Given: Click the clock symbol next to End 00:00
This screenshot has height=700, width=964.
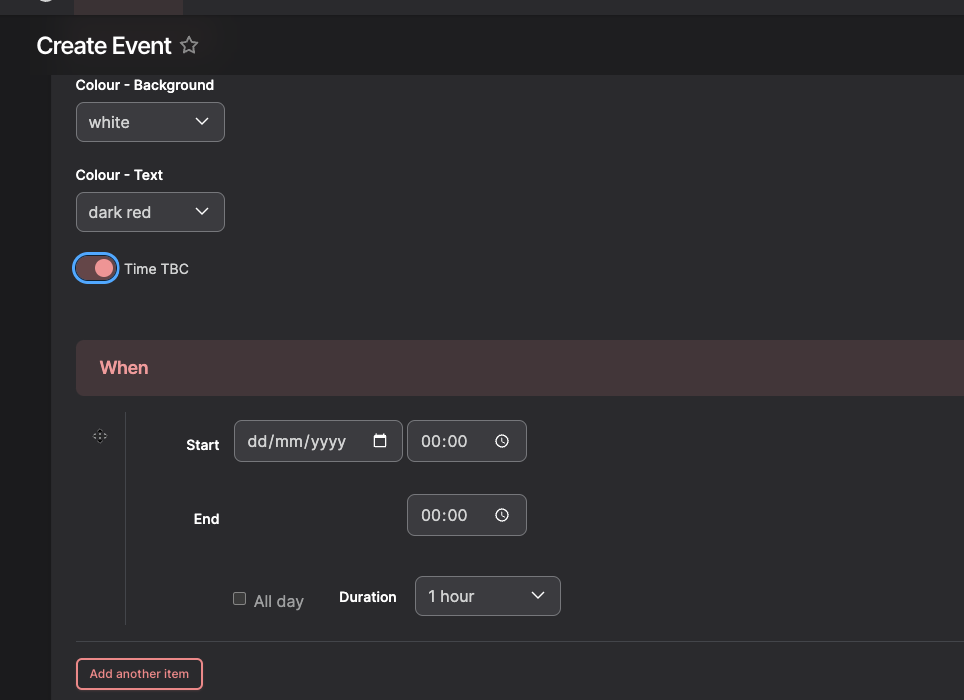Looking at the screenshot, I should pyautogui.click(x=501, y=514).
